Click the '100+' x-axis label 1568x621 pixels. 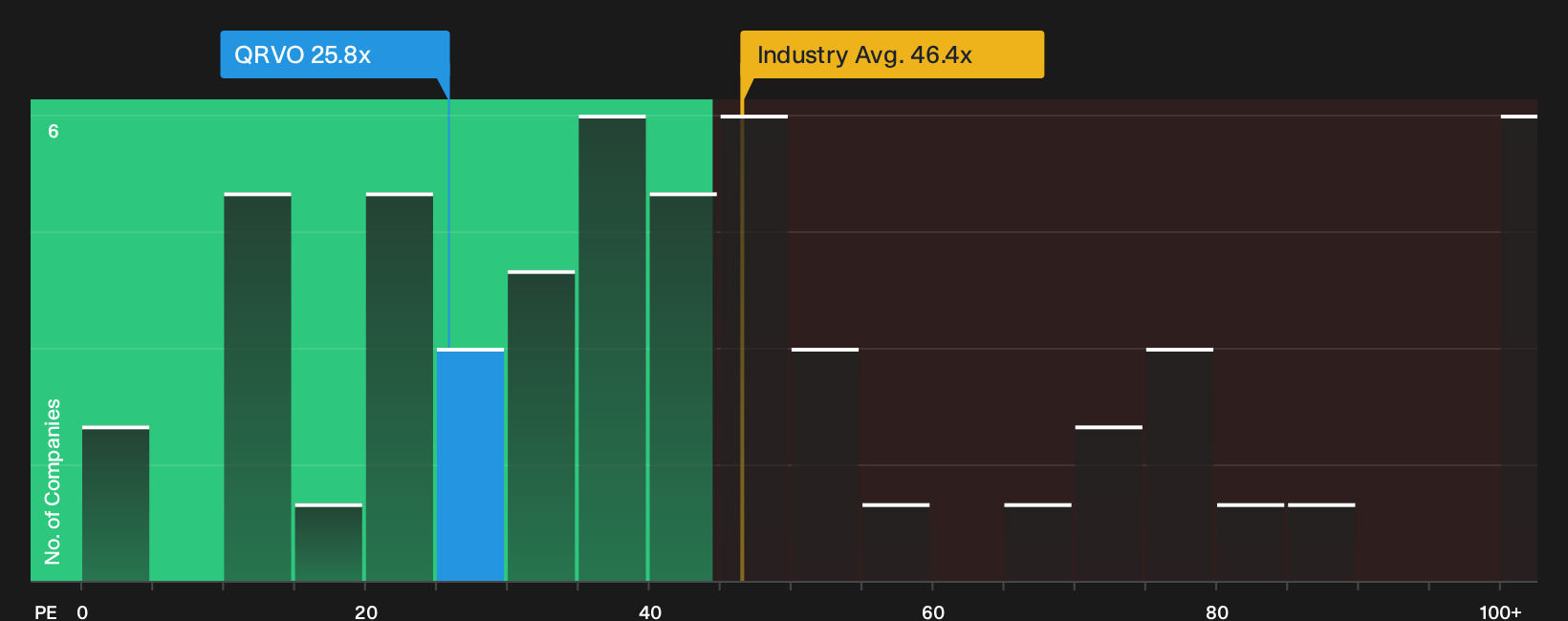click(1500, 612)
